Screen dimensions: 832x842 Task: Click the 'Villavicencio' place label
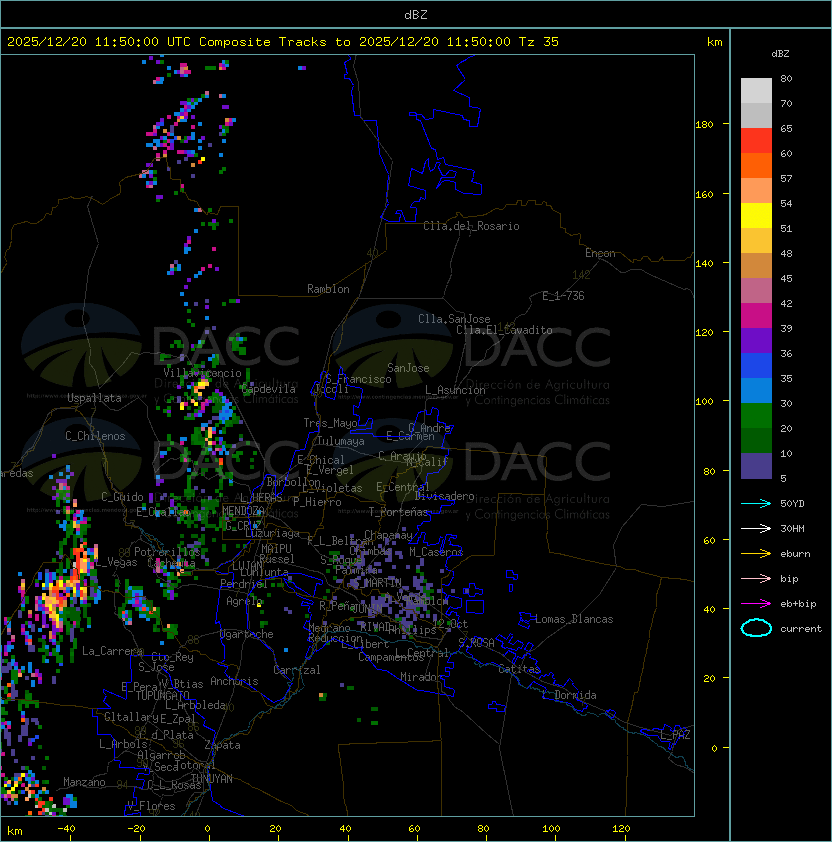click(x=202, y=373)
